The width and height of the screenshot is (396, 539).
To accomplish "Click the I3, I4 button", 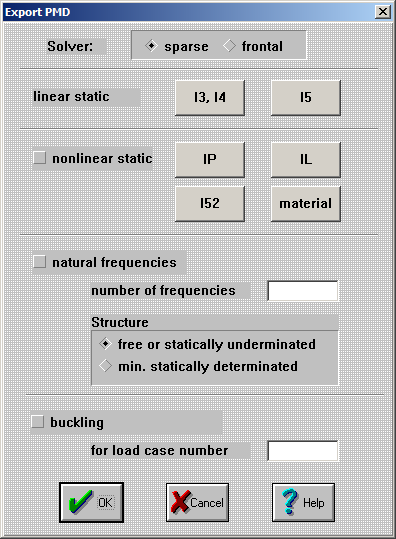I will 210,98.
